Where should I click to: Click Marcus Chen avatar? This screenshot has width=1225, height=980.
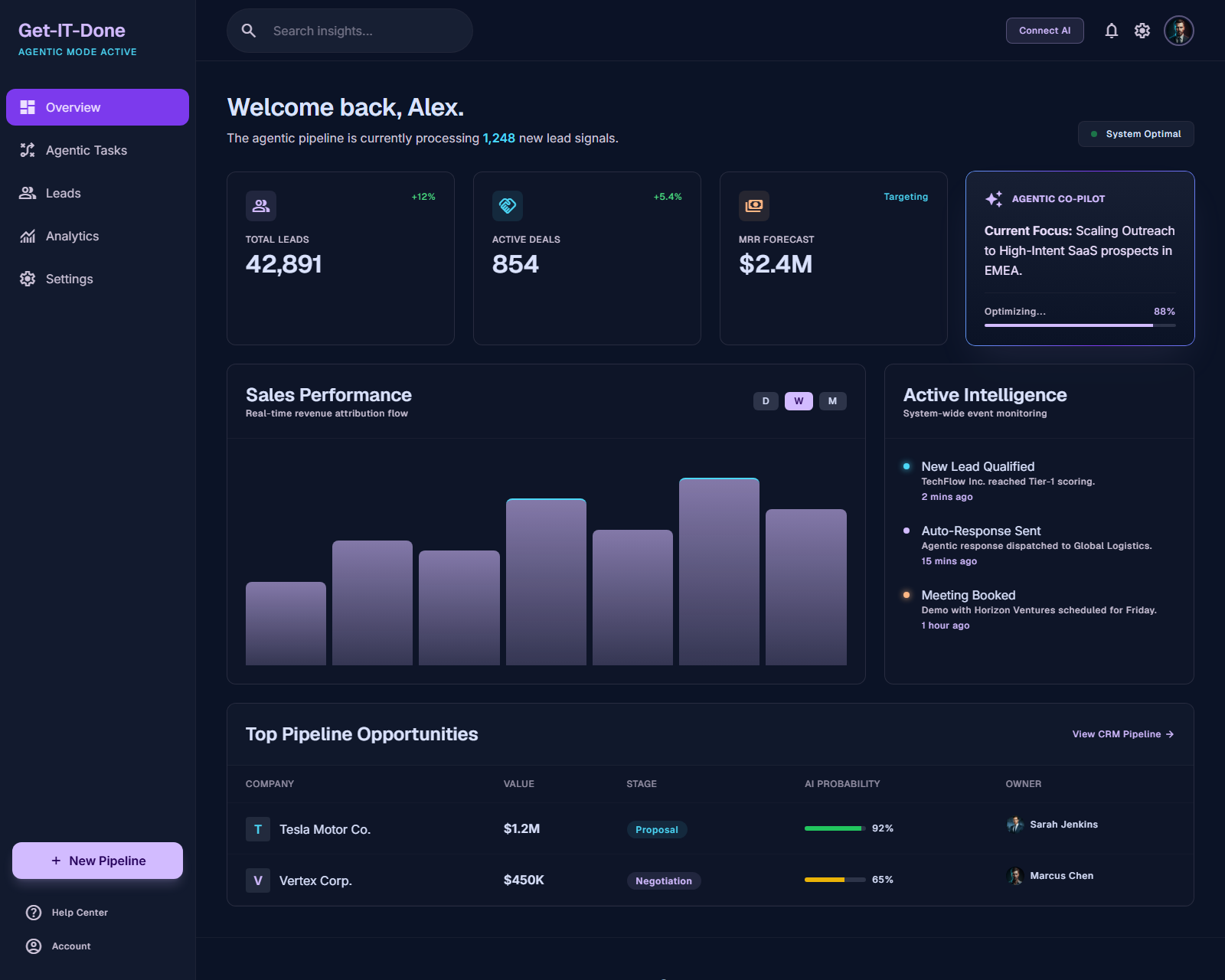(1015, 876)
